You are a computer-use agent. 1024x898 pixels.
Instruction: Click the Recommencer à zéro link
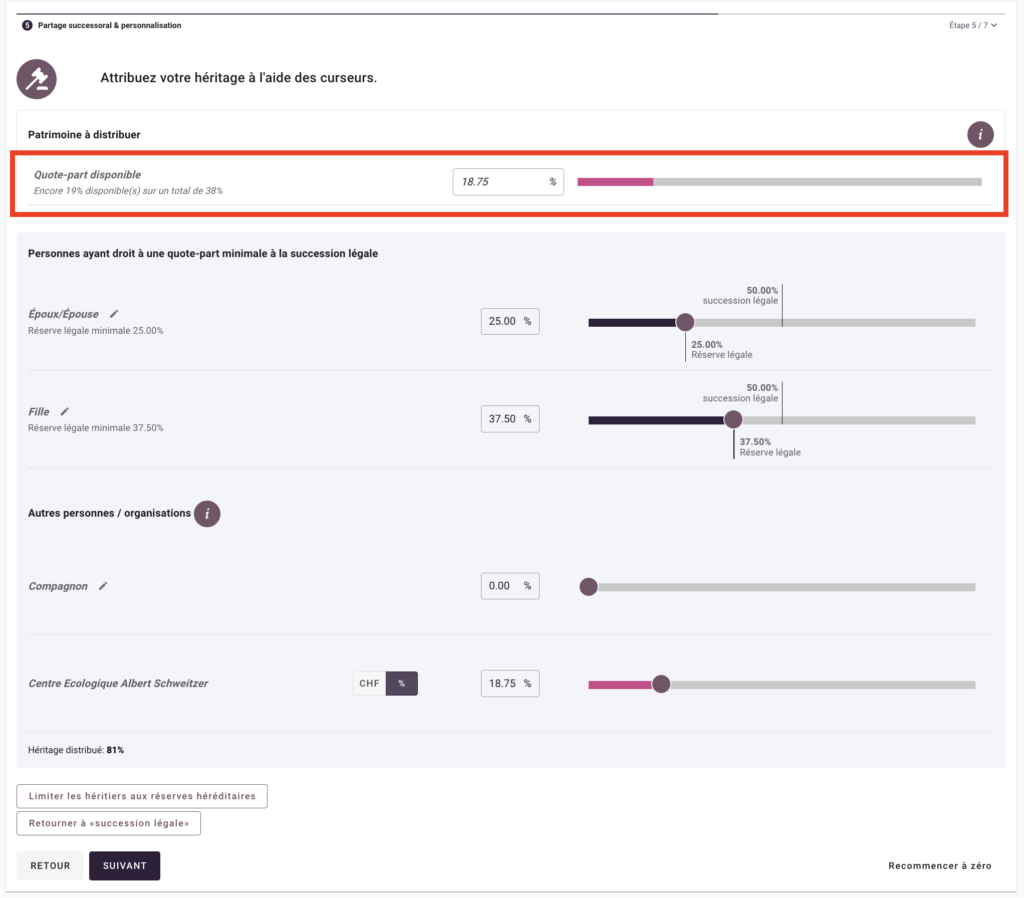point(939,866)
